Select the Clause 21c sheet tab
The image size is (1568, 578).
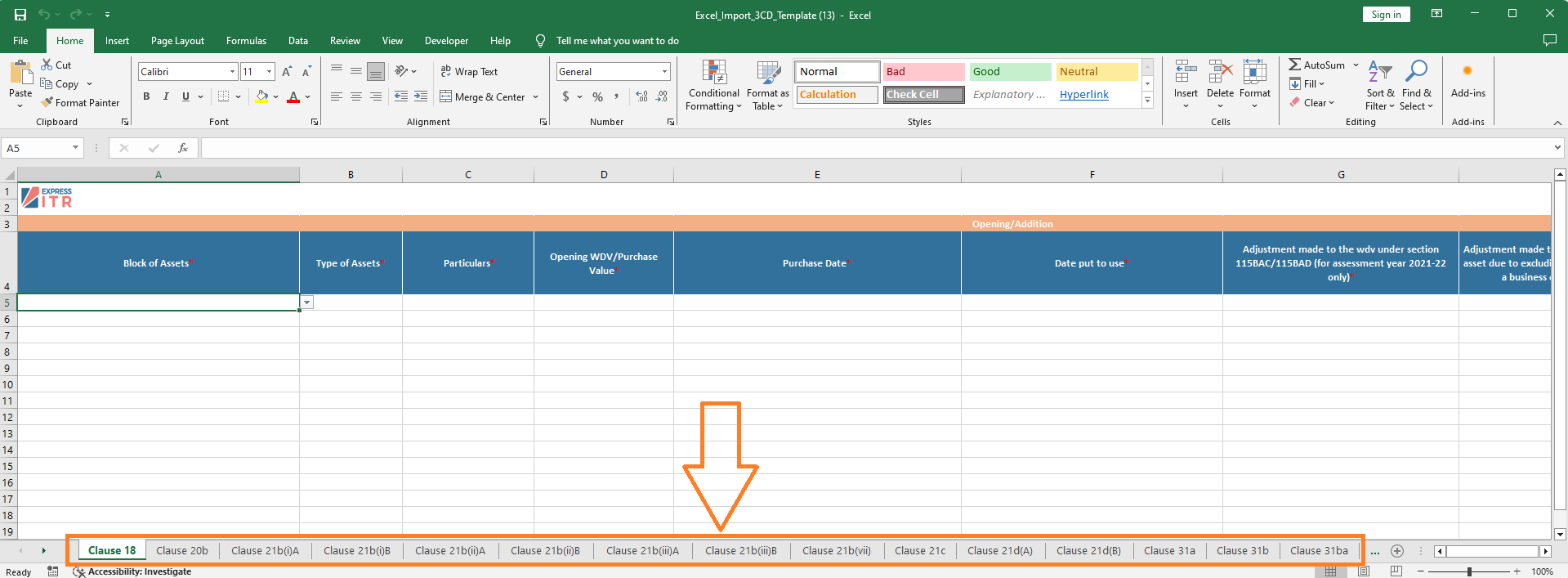coord(920,551)
